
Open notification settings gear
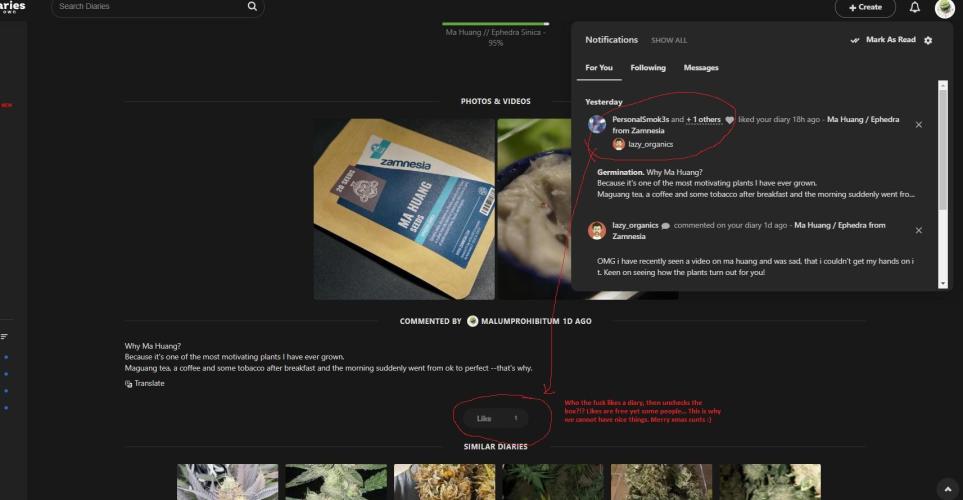click(928, 40)
